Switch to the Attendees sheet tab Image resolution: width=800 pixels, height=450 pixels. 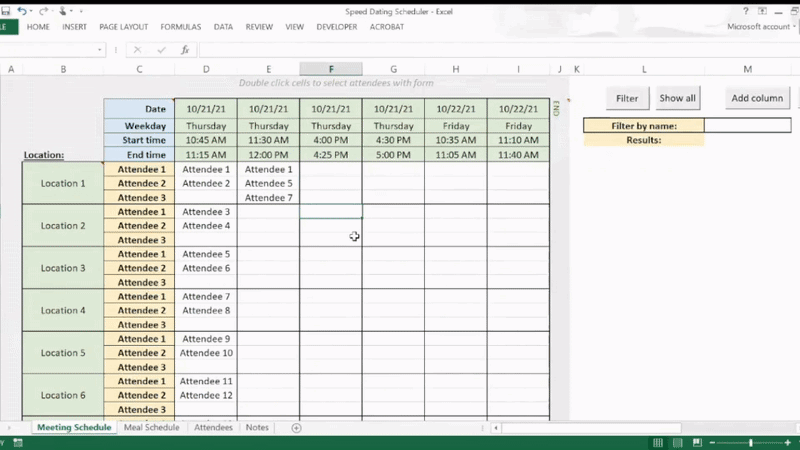point(213,428)
